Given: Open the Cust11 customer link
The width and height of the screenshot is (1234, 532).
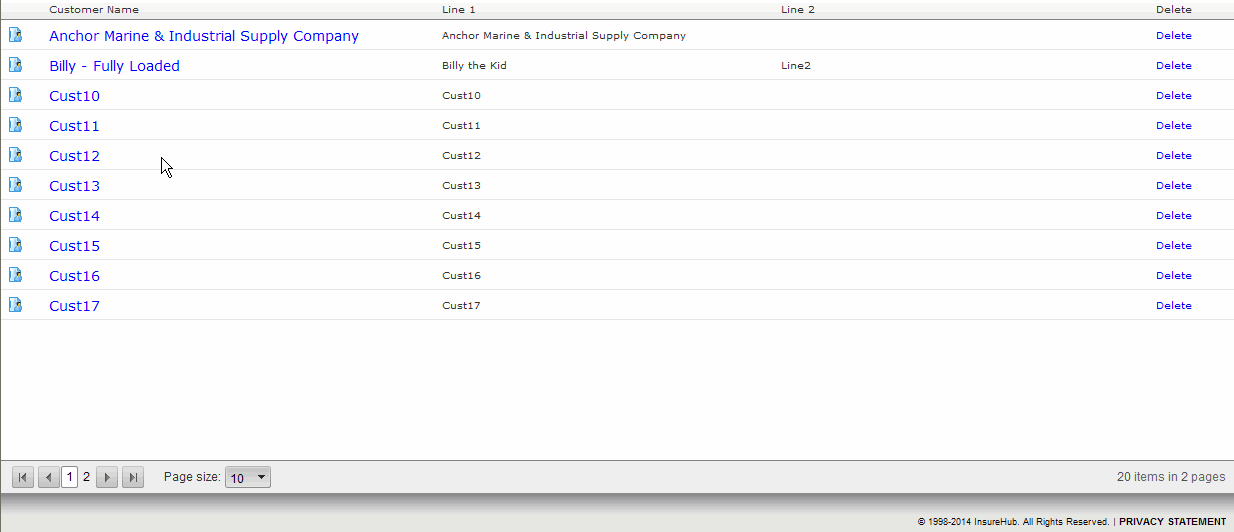Looking at the screenshot, I should (x=74, y=126).
